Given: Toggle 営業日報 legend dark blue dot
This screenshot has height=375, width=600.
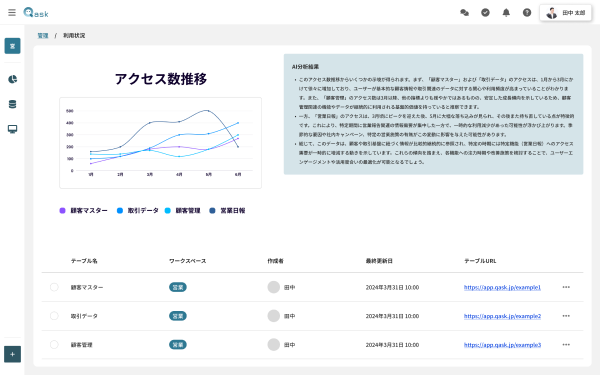Looking at the screenshot, I should coord(212,210).
